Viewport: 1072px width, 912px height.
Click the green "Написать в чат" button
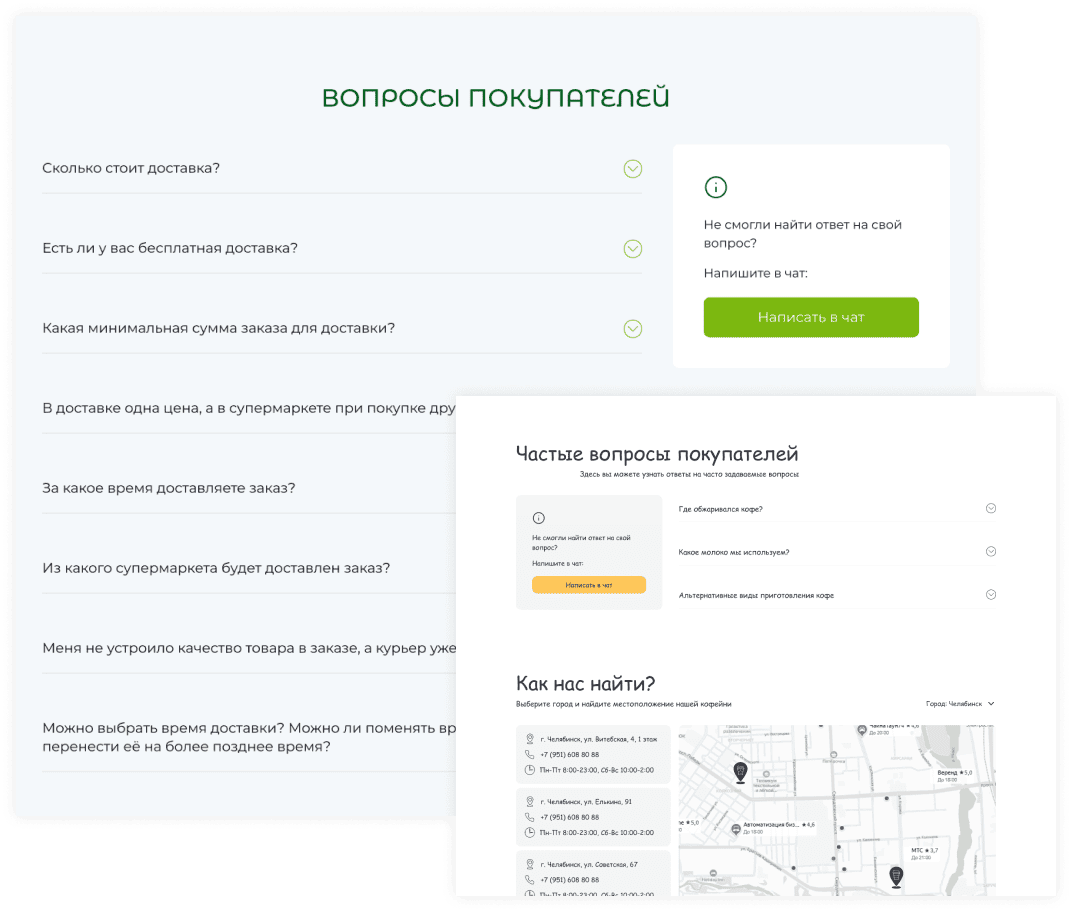pyautogui.click(x=811, y=317)
